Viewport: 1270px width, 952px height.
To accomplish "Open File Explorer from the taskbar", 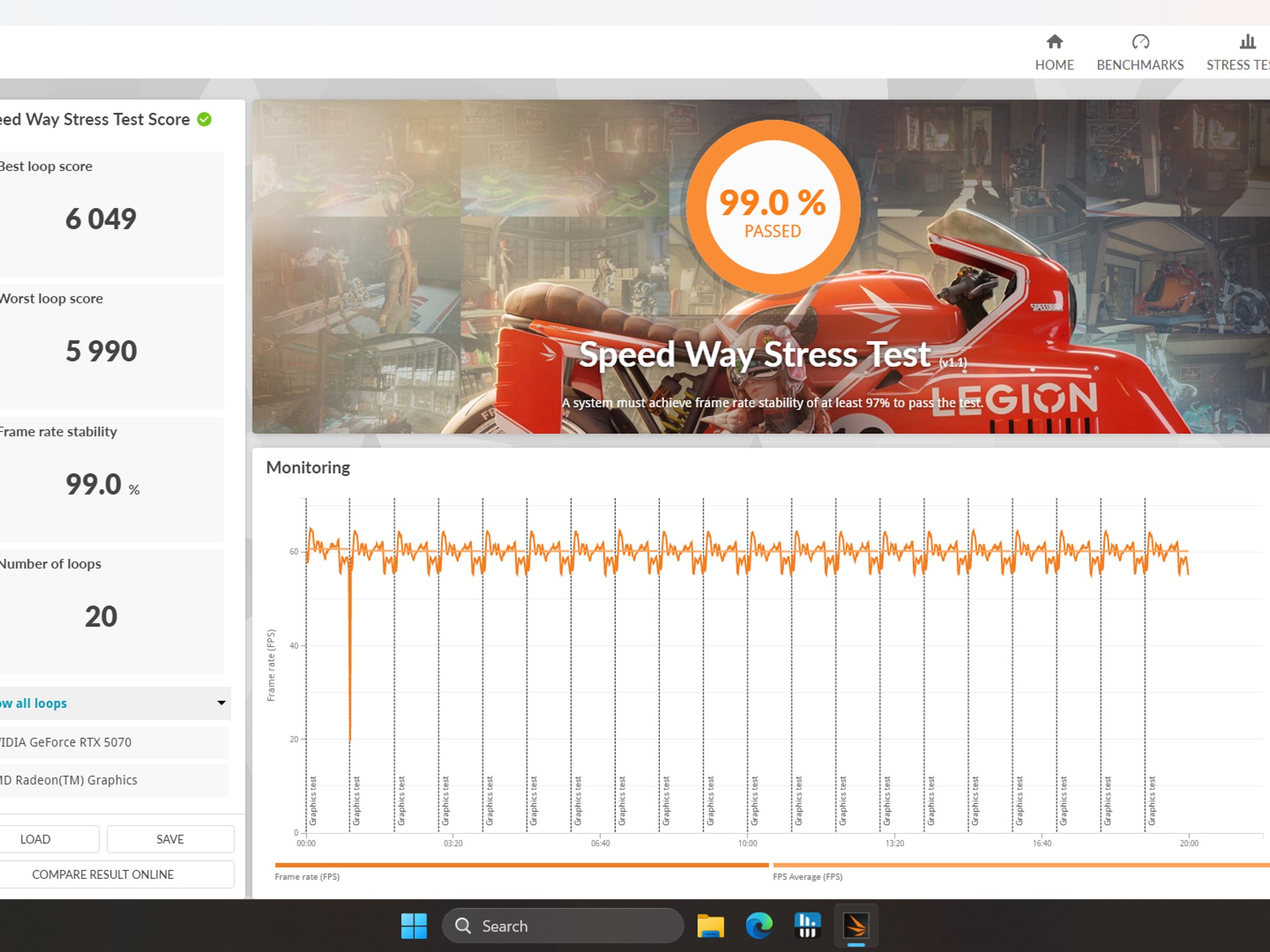I will pyautogui.click(x=712, y=925).
